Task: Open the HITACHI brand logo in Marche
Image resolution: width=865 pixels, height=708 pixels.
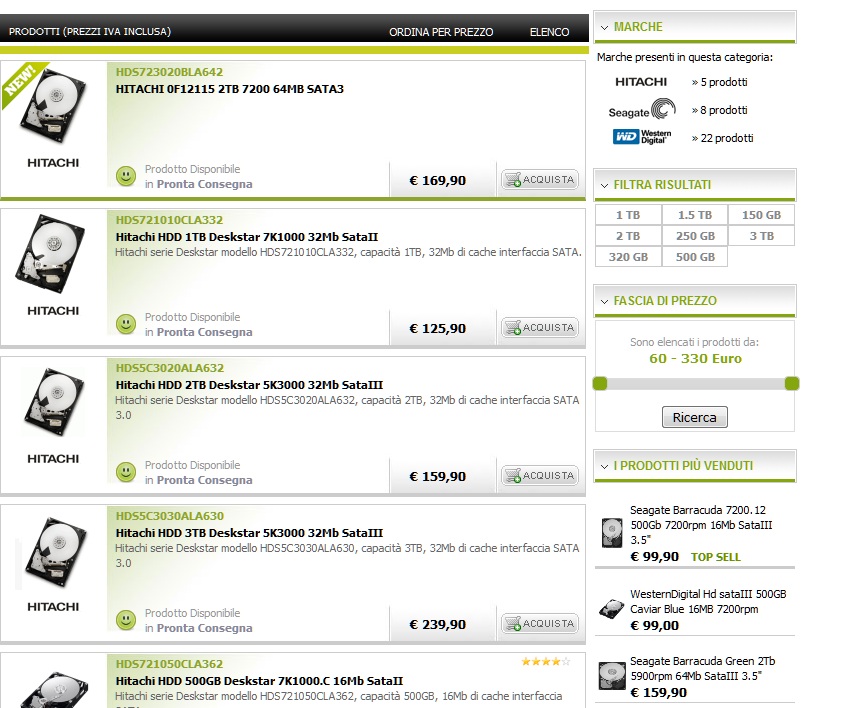Action: 641,82
